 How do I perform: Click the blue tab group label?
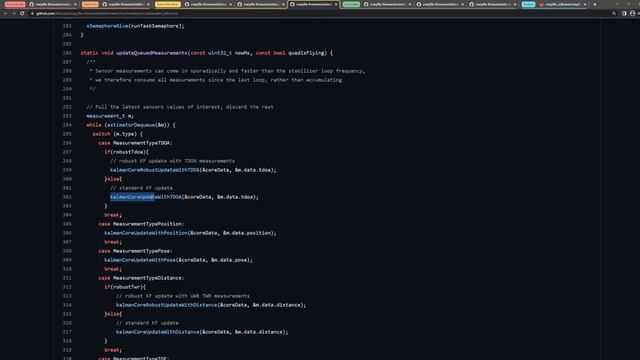coord(528,4)
